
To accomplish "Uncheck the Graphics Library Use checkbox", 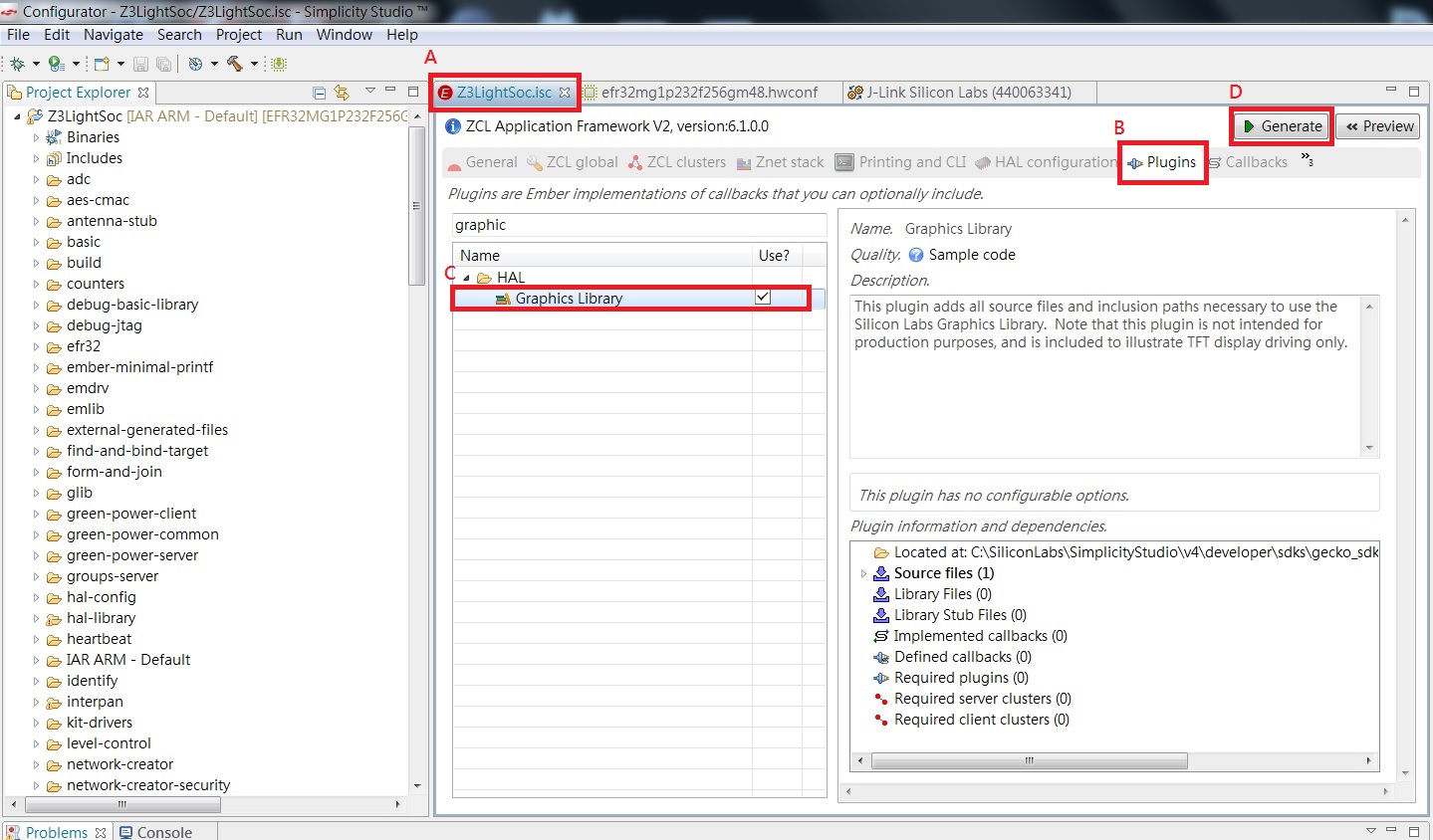I will (x=763, y=298).
